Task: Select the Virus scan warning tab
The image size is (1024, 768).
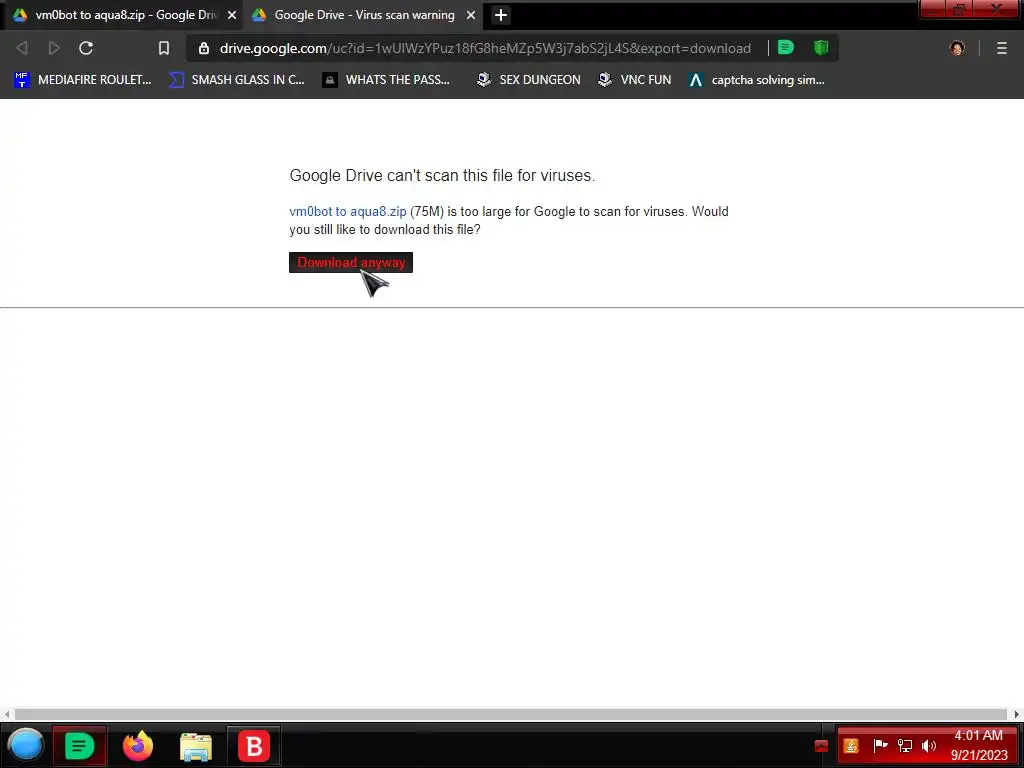Action: coord(363,15)
